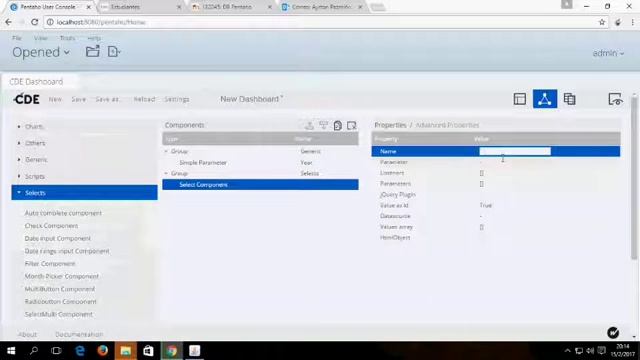Image resolution: width=640 pixels, height=360 pixels.
Task: Launch Firefox from the taskbar
Action: (102, 351)
